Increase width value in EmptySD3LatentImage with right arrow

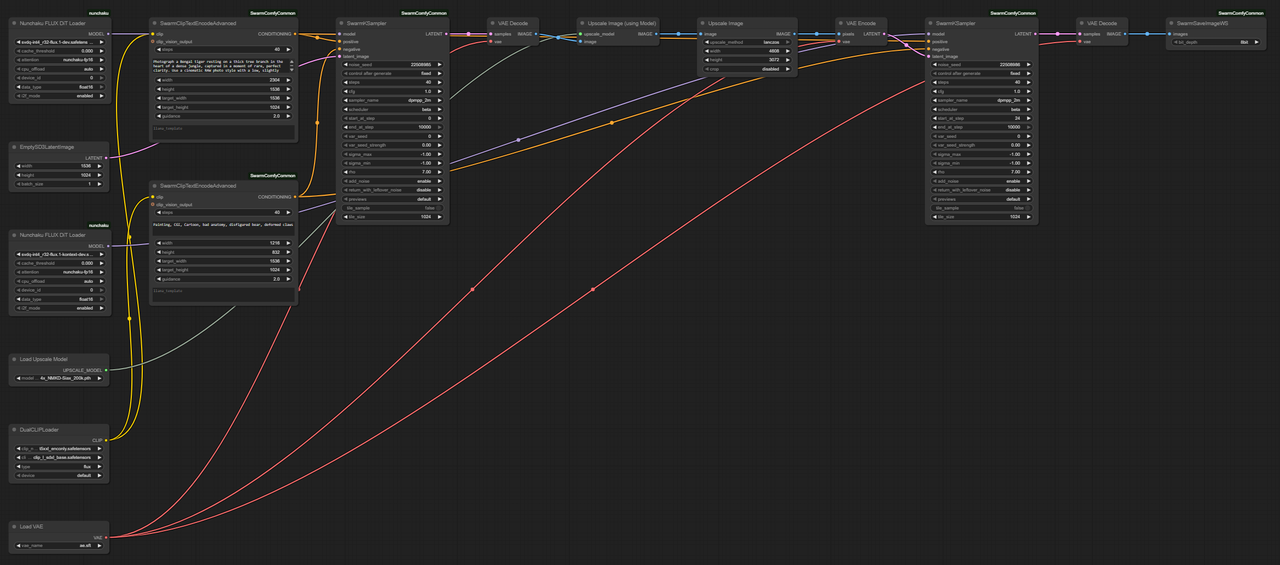click(99, 166)
